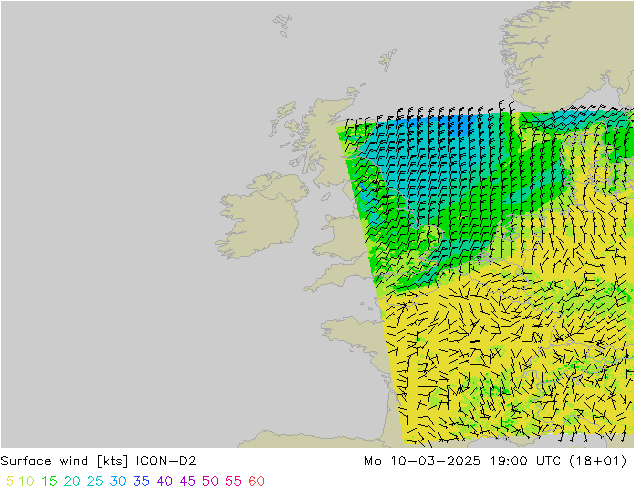Click the 40 kts purple legend value
Screen dimensions: 634x490
tap(164, 481)
